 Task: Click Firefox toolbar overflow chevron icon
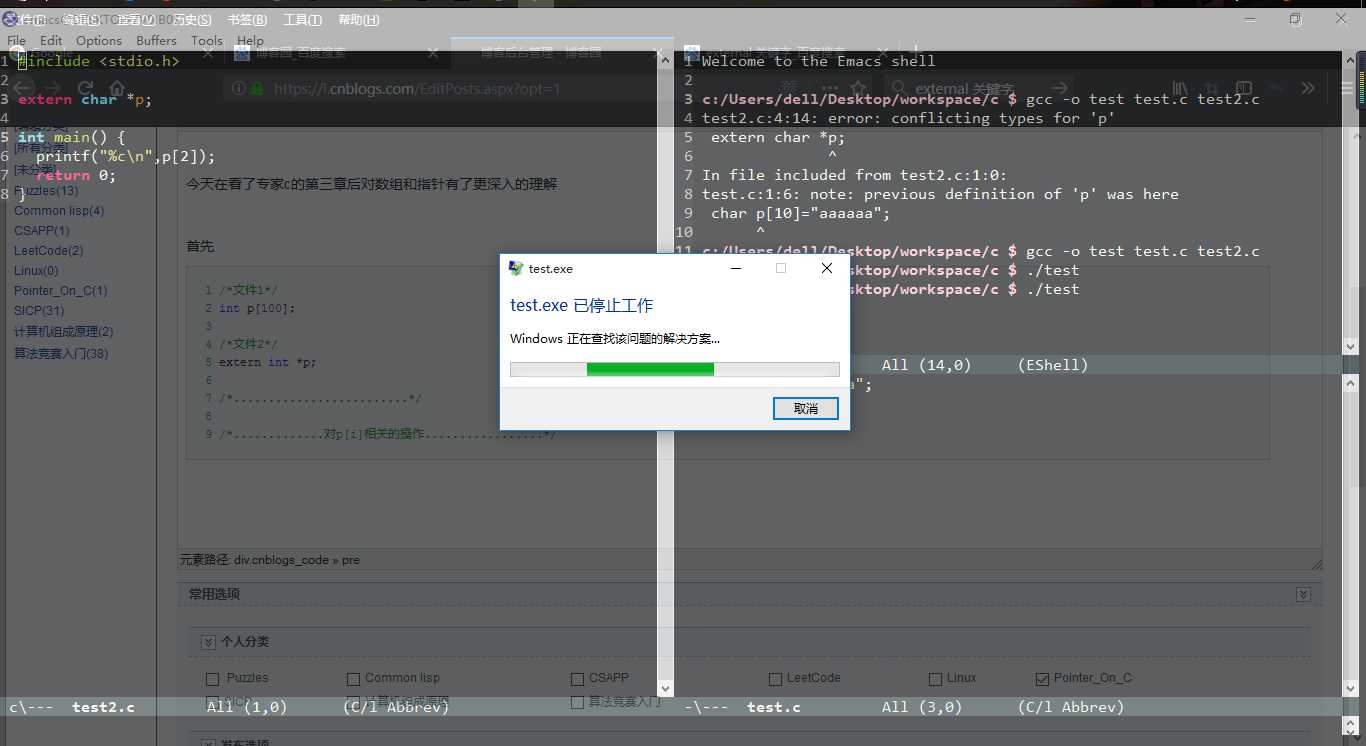(x=1308, y=88)
